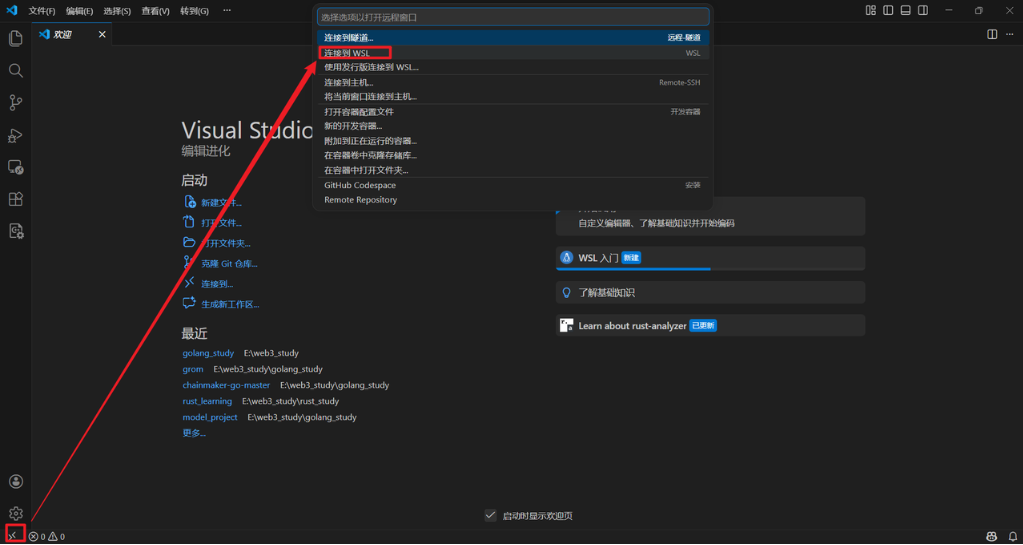Viewport: 1023px width, 545px height.
Task: Open the Remote Explorer view icon
Action: click(16, 167)
